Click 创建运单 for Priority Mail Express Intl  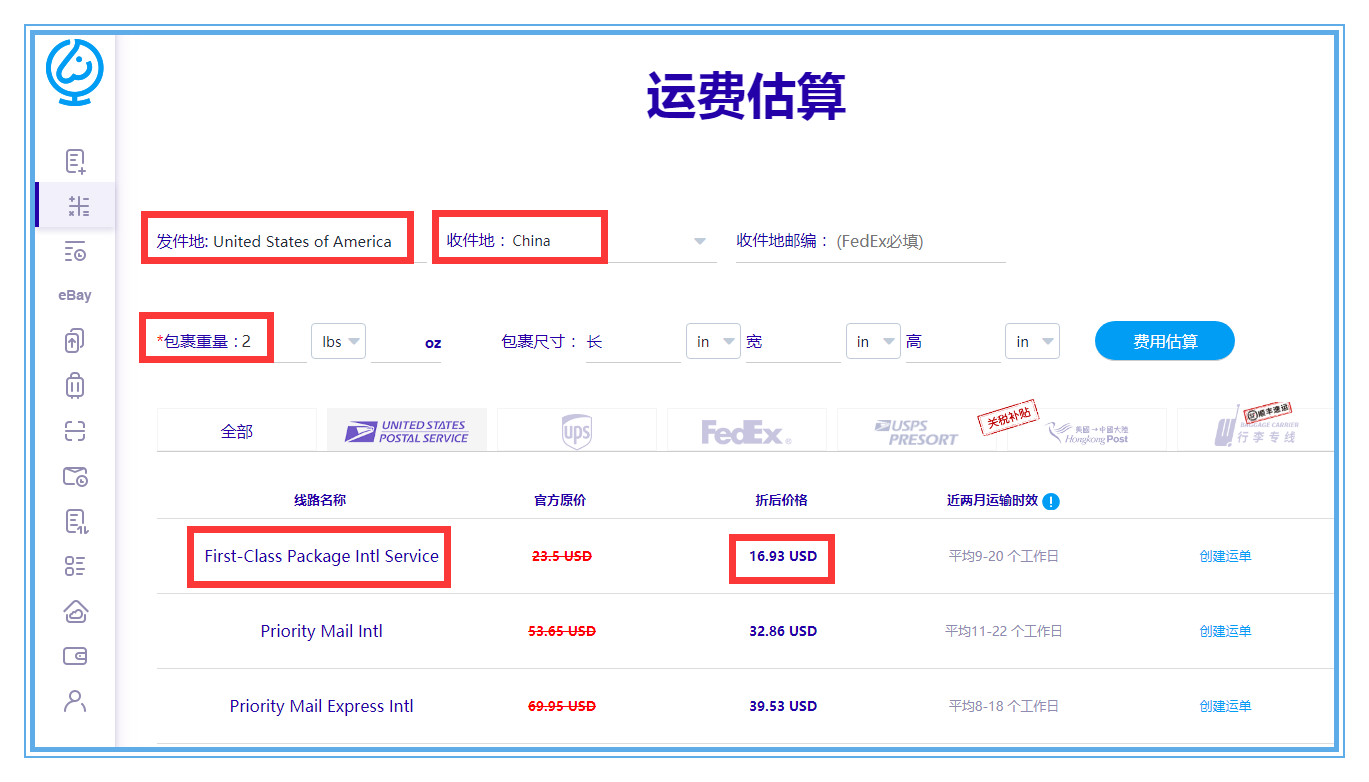coord(1225,706)
